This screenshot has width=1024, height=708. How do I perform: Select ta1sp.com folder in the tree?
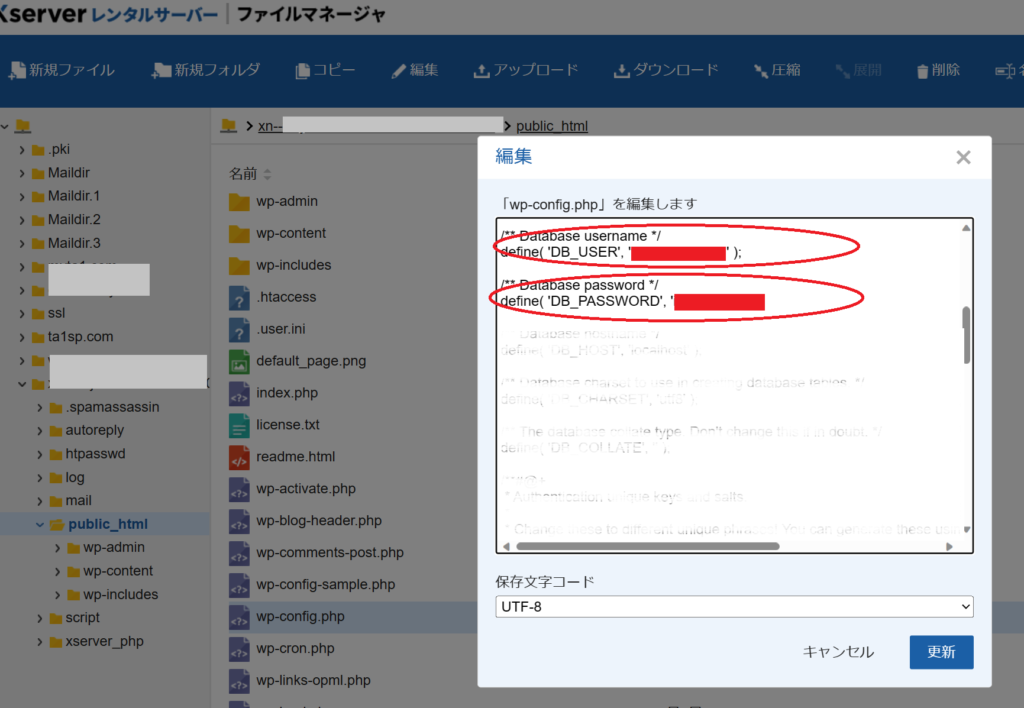[80, 337]
